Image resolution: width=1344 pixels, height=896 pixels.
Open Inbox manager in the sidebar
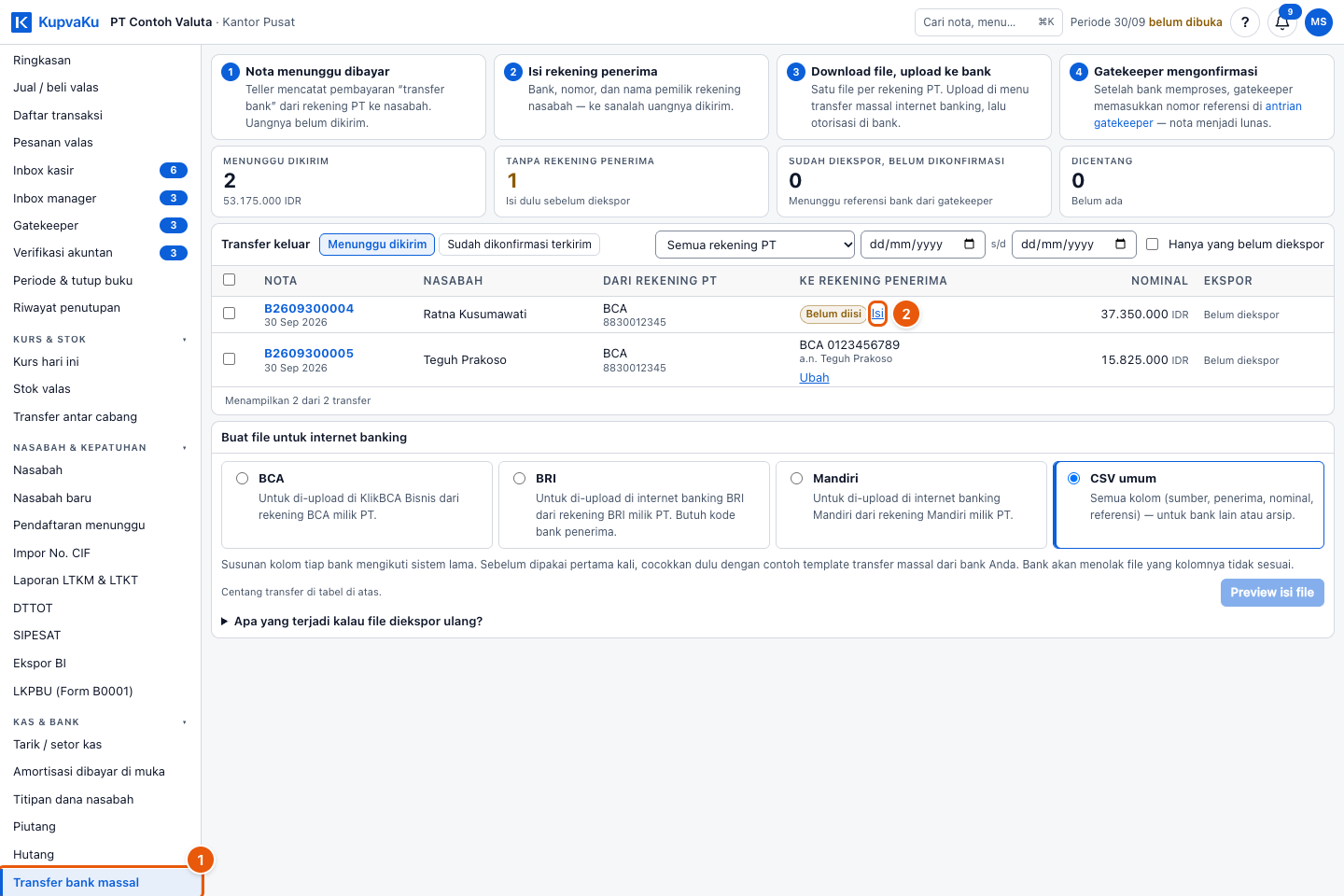click(100, 198)
